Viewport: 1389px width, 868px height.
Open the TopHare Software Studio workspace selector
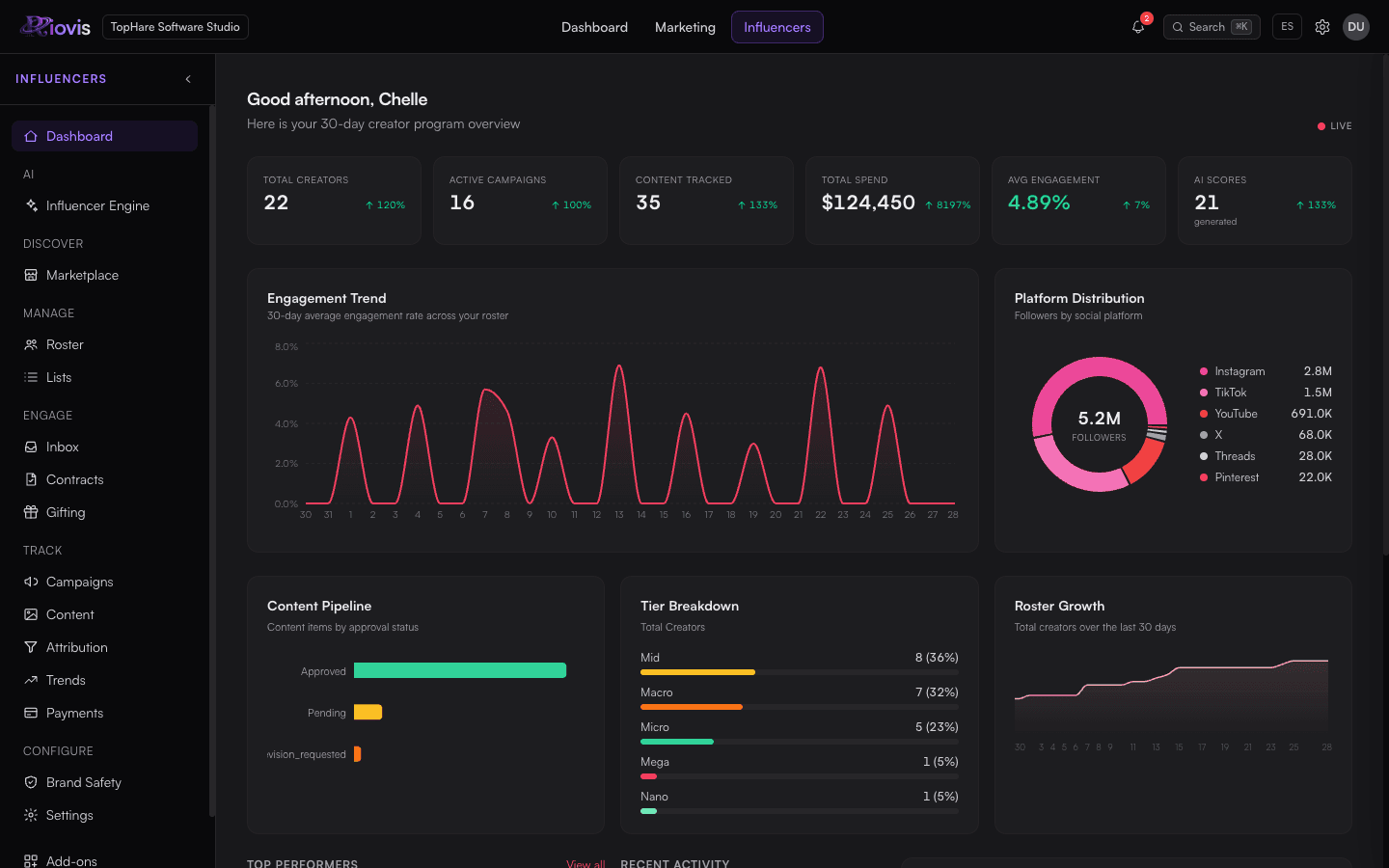coord(175,27)
